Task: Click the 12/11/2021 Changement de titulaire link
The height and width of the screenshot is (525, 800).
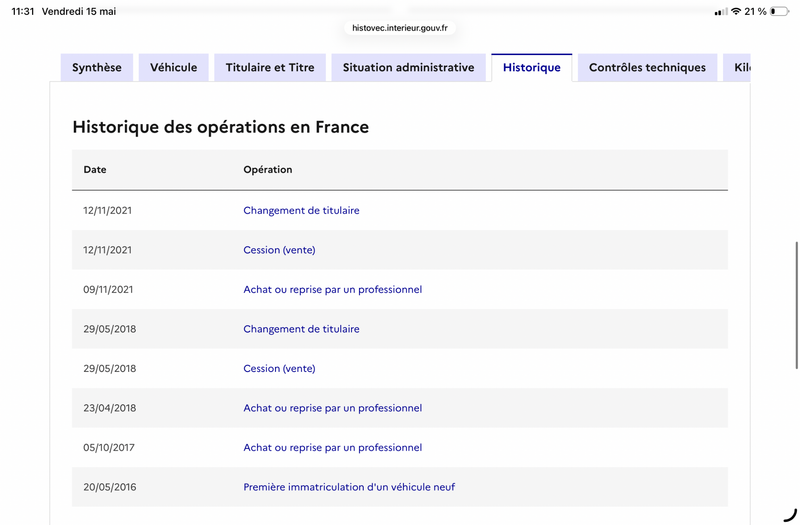Action: pos(301,210)
